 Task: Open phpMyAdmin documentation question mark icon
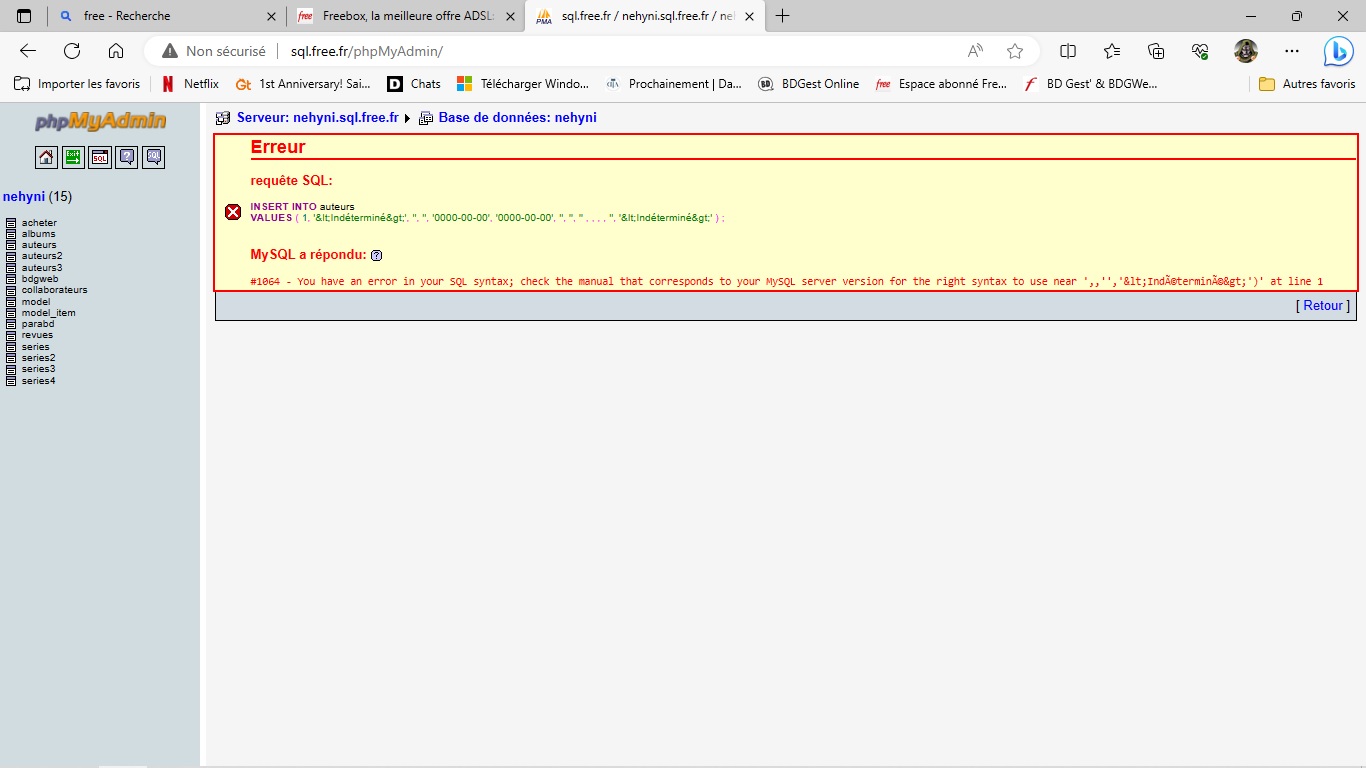[126, 157]
